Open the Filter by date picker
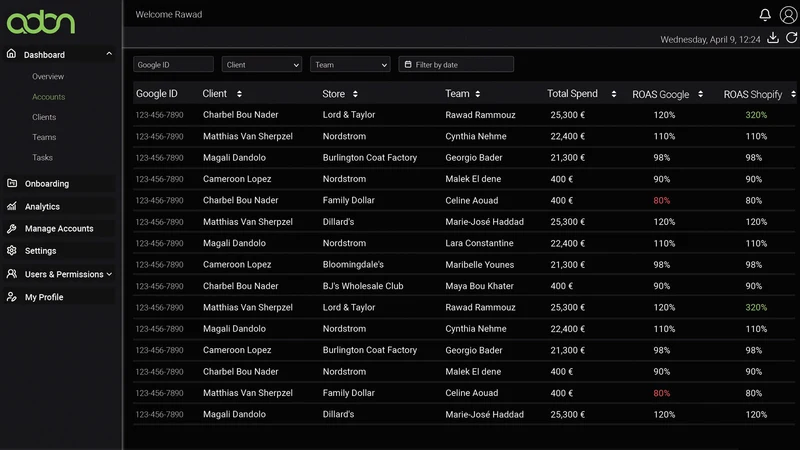The height and width of the screenshot is (450, 800). click(x=456, y=65)
